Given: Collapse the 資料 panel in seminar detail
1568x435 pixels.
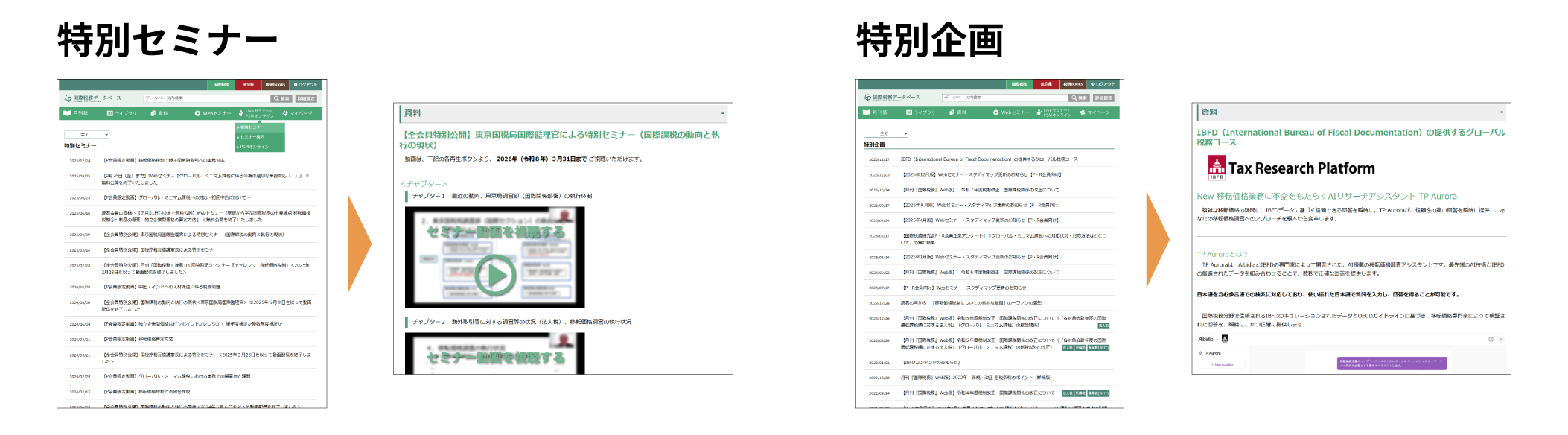Looking at the screenshot, I should point(722,113).
